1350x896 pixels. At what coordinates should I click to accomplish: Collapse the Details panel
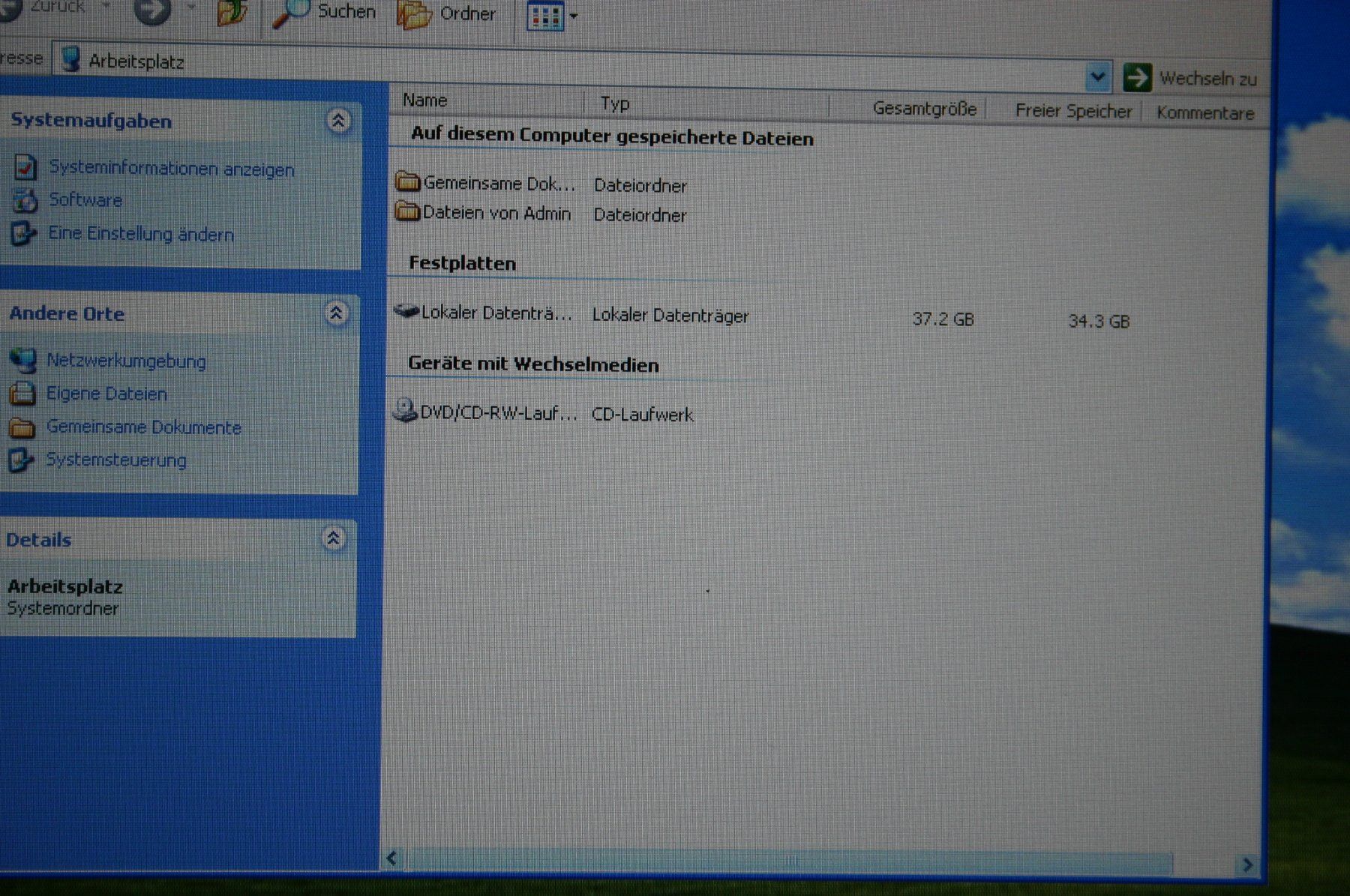pyautogui.click(x=333, y=538)
